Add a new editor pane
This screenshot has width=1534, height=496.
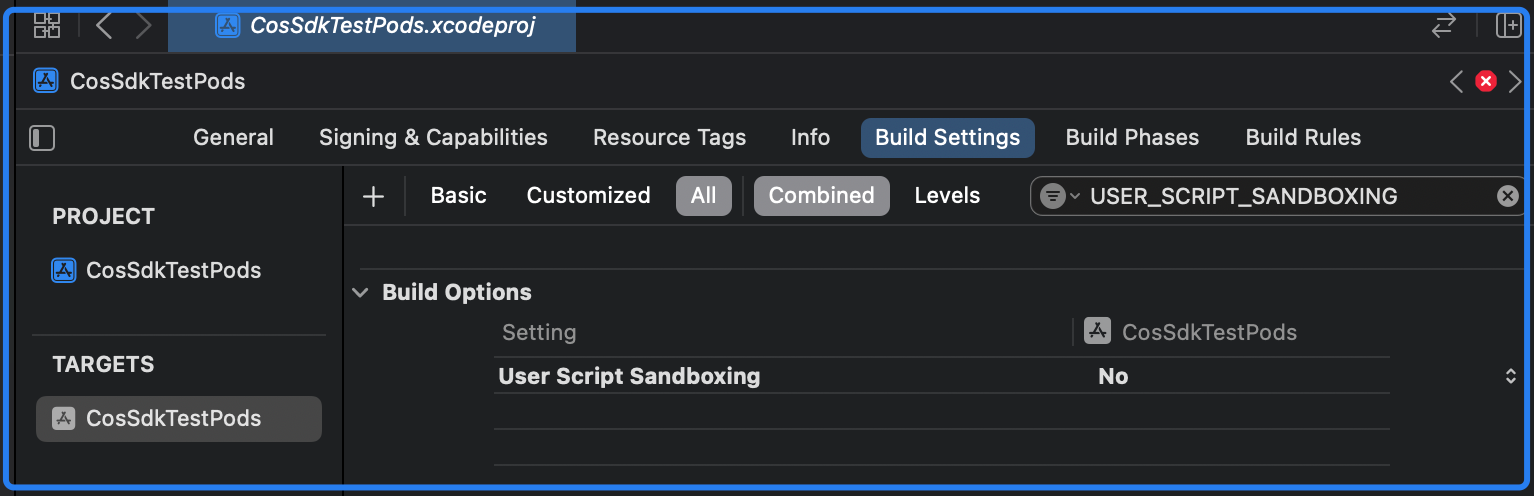[1507, 26]
